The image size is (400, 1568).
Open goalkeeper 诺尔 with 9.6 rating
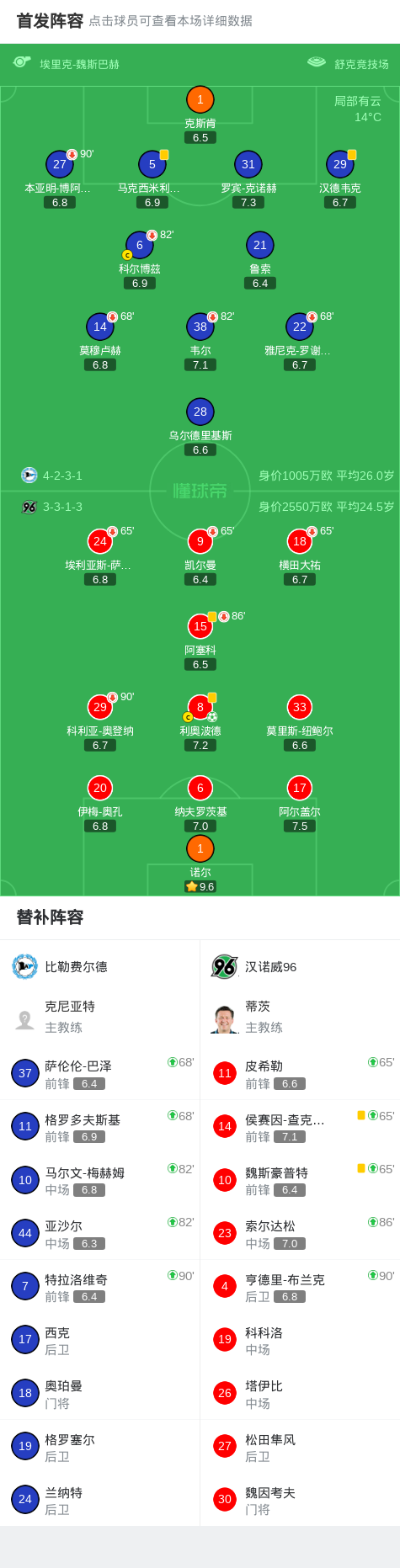(x=200, y=848)
